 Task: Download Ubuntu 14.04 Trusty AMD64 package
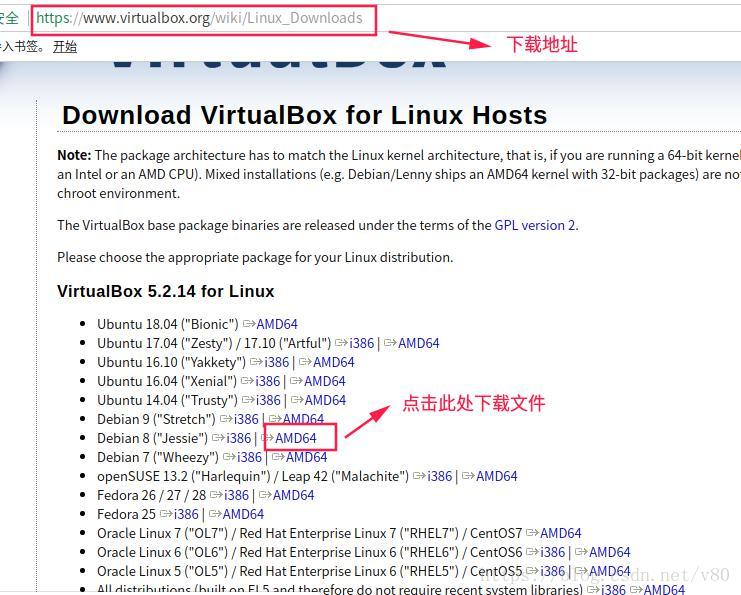point(325,400)
